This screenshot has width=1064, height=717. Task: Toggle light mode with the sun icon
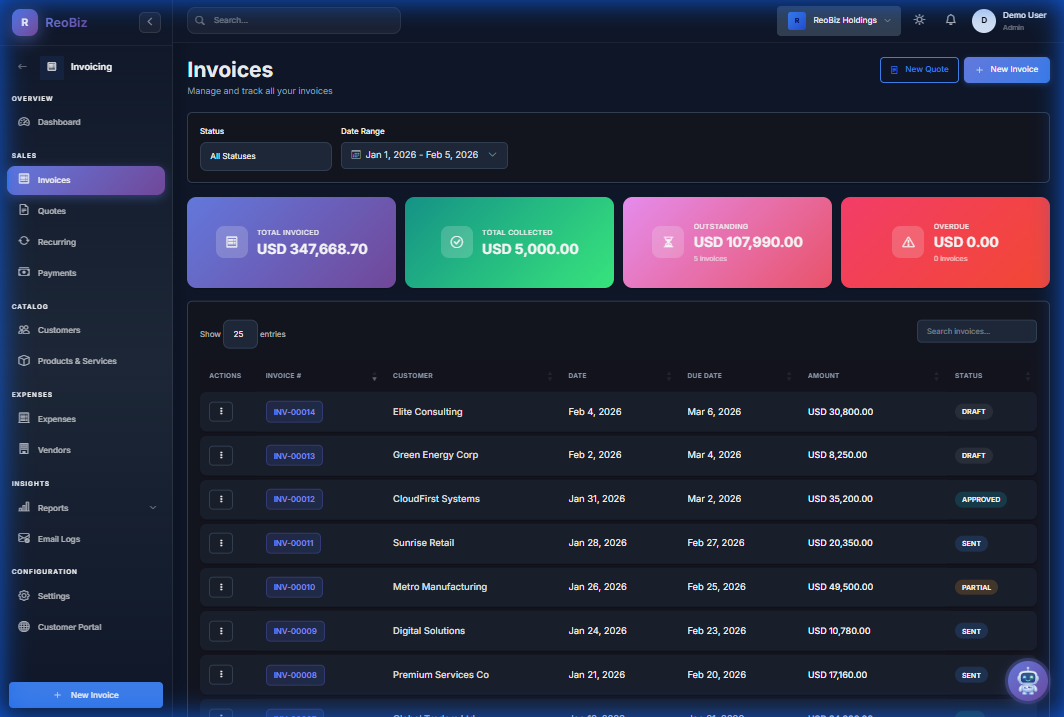point(919,18)
